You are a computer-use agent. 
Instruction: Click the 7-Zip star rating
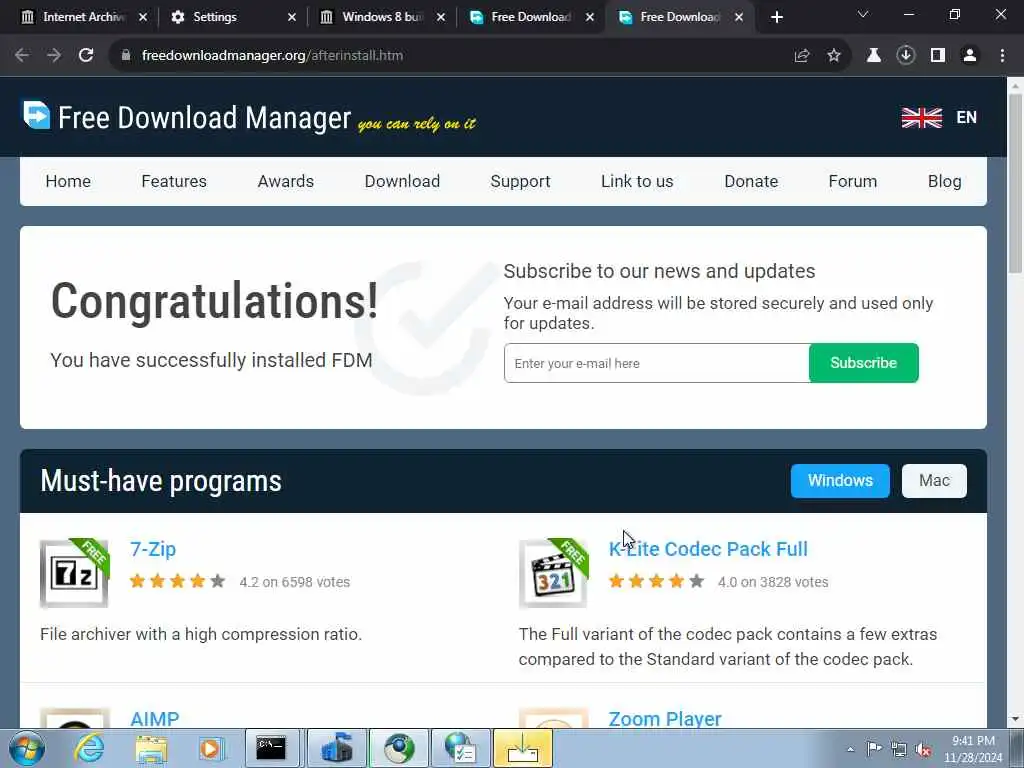(178, 581)
